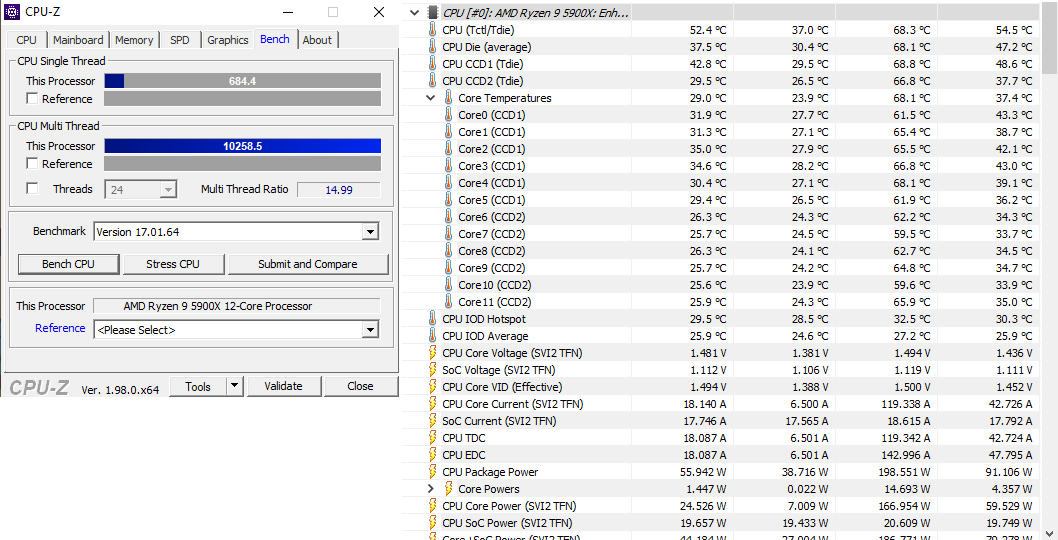Click the Bench CPU button
1058x540 pixels.
coord(68,264)
